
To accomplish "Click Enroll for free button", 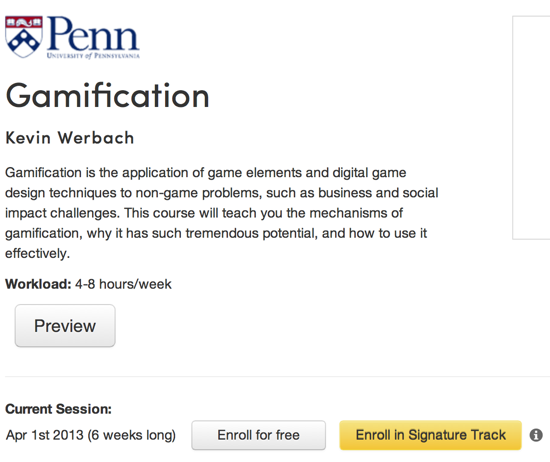I will [259, 435].
